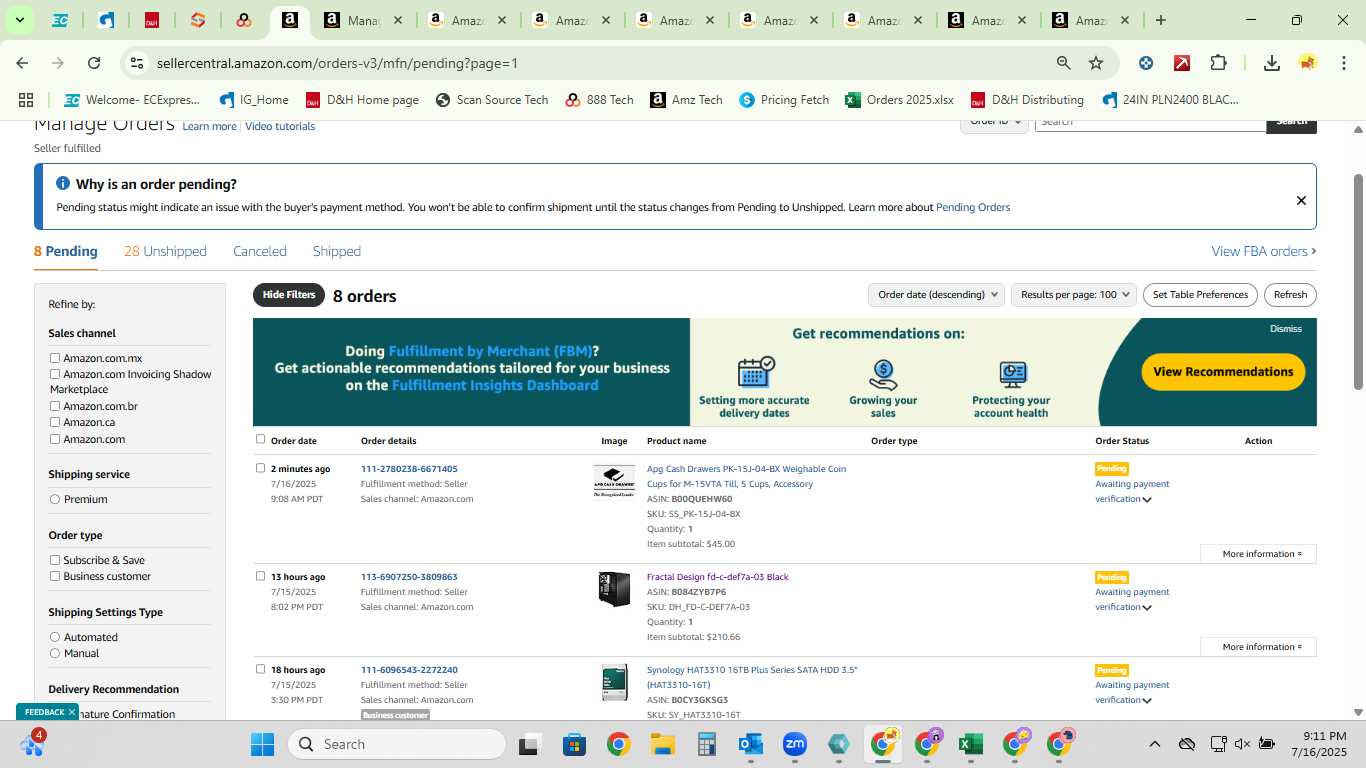The height and width of the screenshot is (768, 1366).
Task: Check Amazon.com.mx sales channel
Action: [55, 358]
